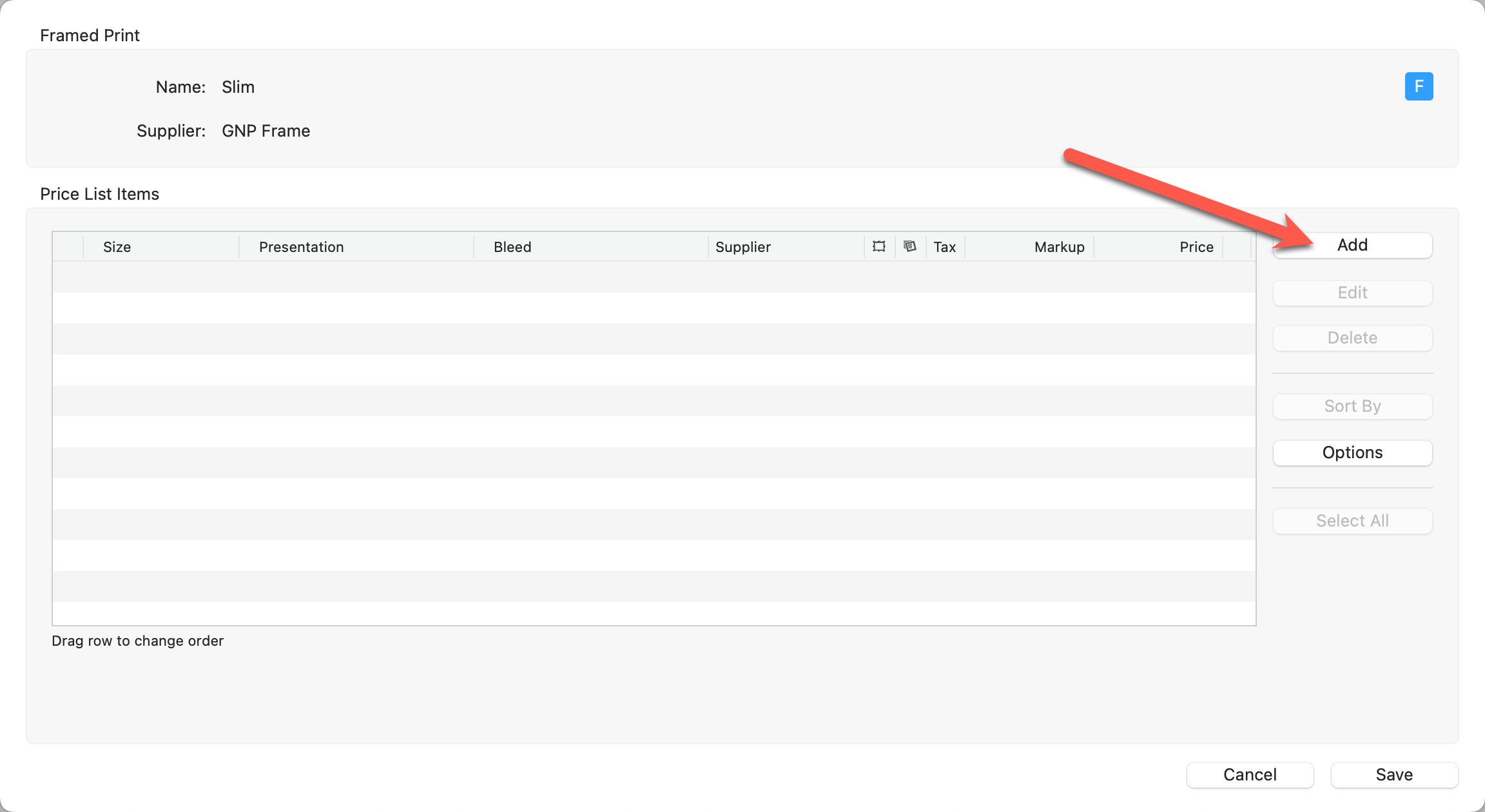Screen dimensions: 1485x812
Task: Sort by the Size column header
Action: [x=117, y=247]
